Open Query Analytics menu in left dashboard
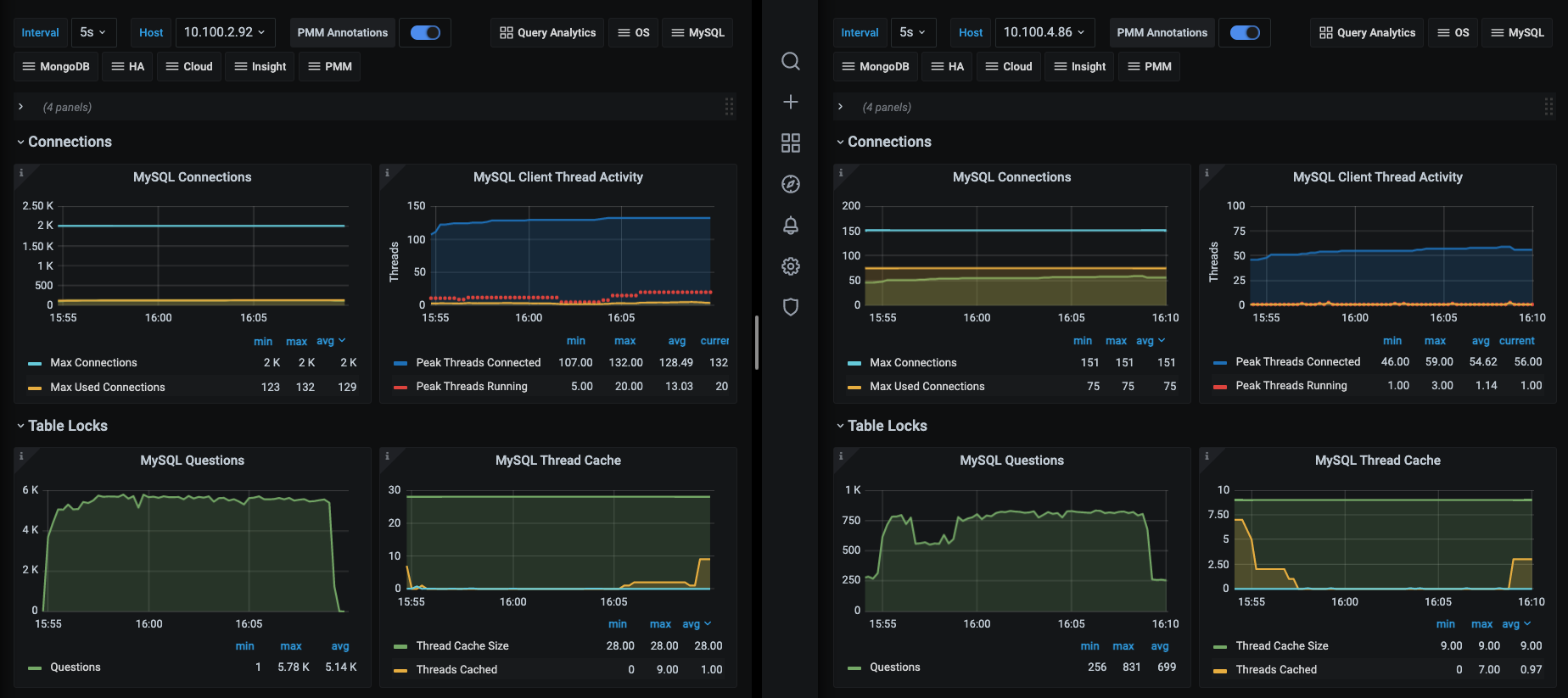This screenshot has width=1568, height=698. pos(547,32)
